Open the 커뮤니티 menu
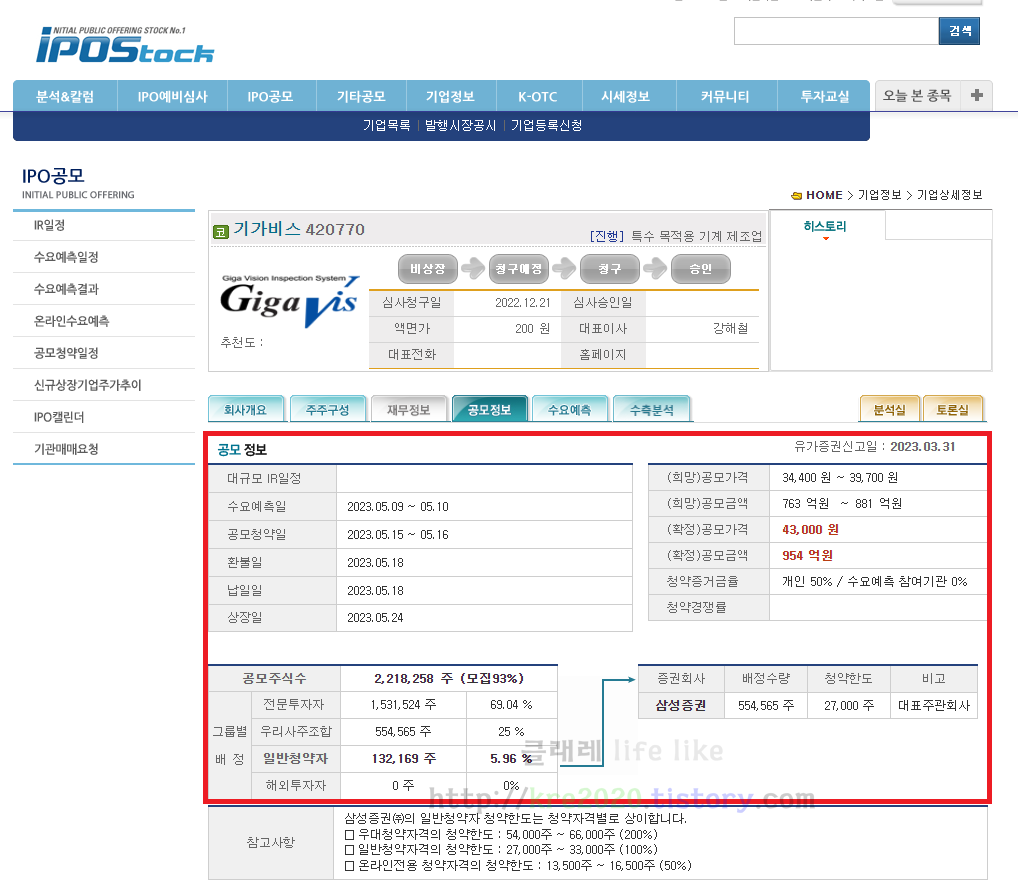Image resolution: width=1018 pixels, height=885 pixels. coord(725,96)
